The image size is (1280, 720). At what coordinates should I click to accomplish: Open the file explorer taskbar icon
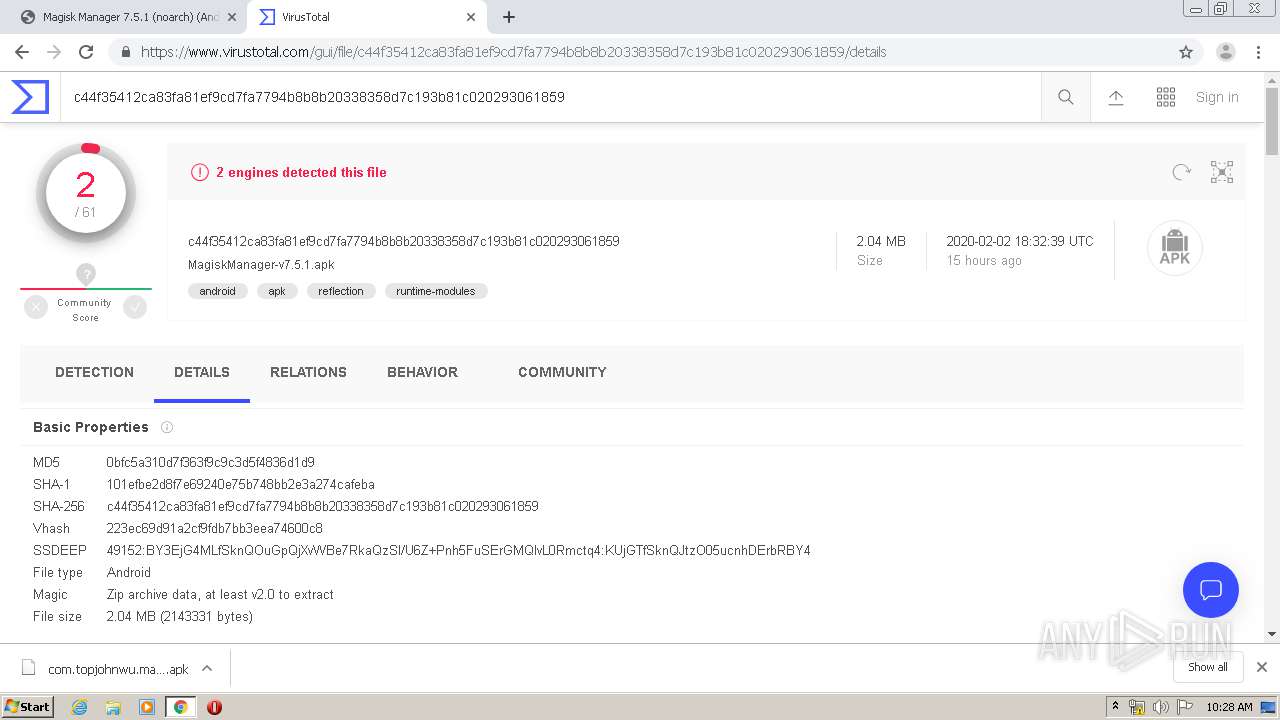[x=113, y=707]
